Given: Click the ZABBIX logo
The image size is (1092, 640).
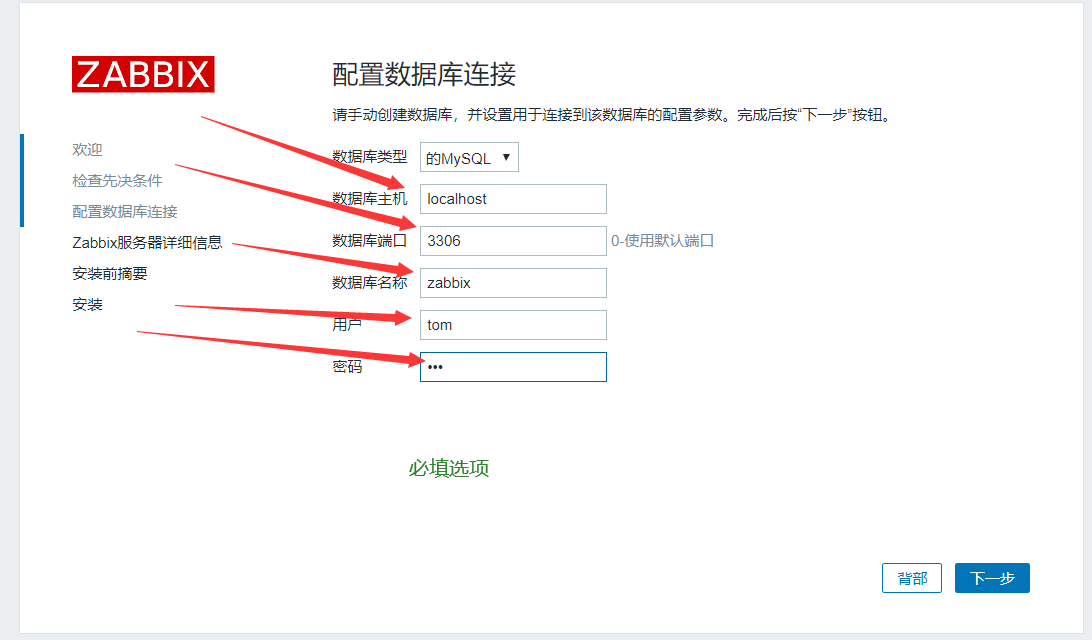Looking at the screenshot, I should point(143,75).
